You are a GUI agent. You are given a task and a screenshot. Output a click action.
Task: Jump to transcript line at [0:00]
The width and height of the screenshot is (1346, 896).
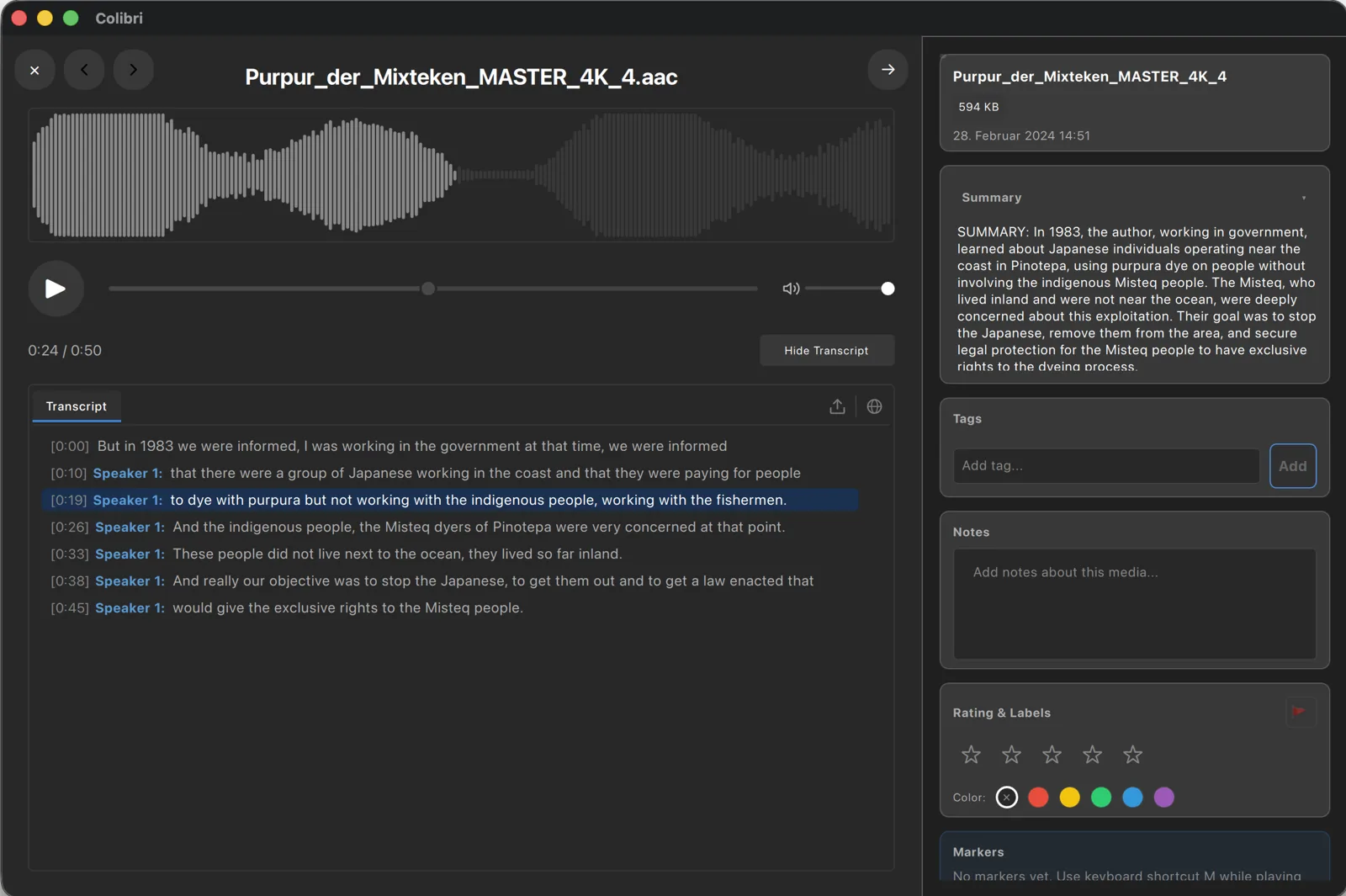tap(450, 446)
